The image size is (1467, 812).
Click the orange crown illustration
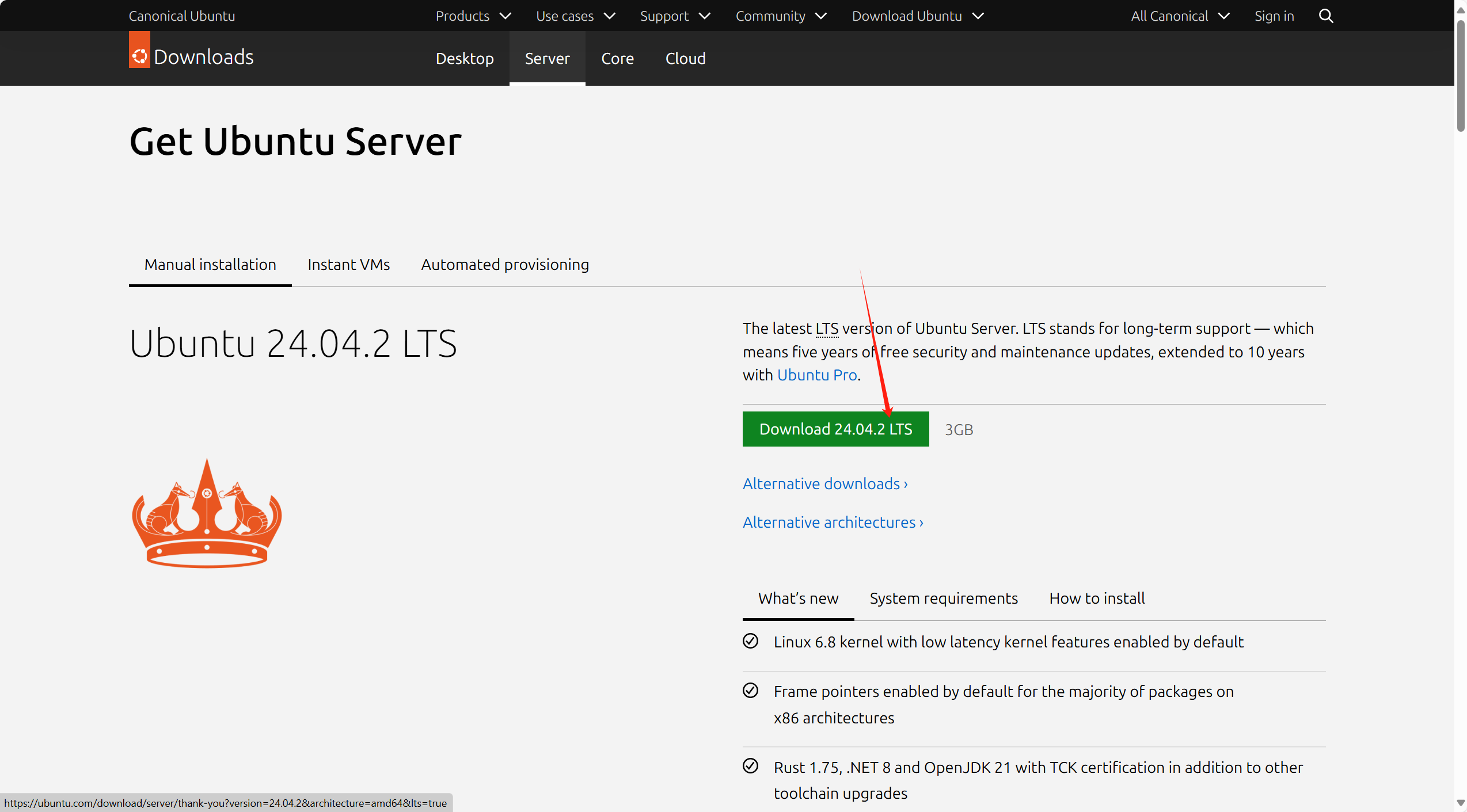[206, 514]
